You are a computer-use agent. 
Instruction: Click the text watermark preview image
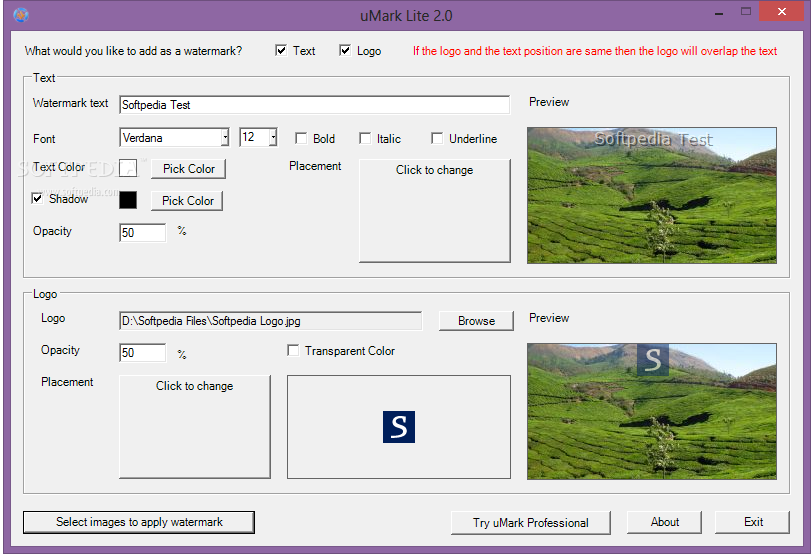click(652, 196)
